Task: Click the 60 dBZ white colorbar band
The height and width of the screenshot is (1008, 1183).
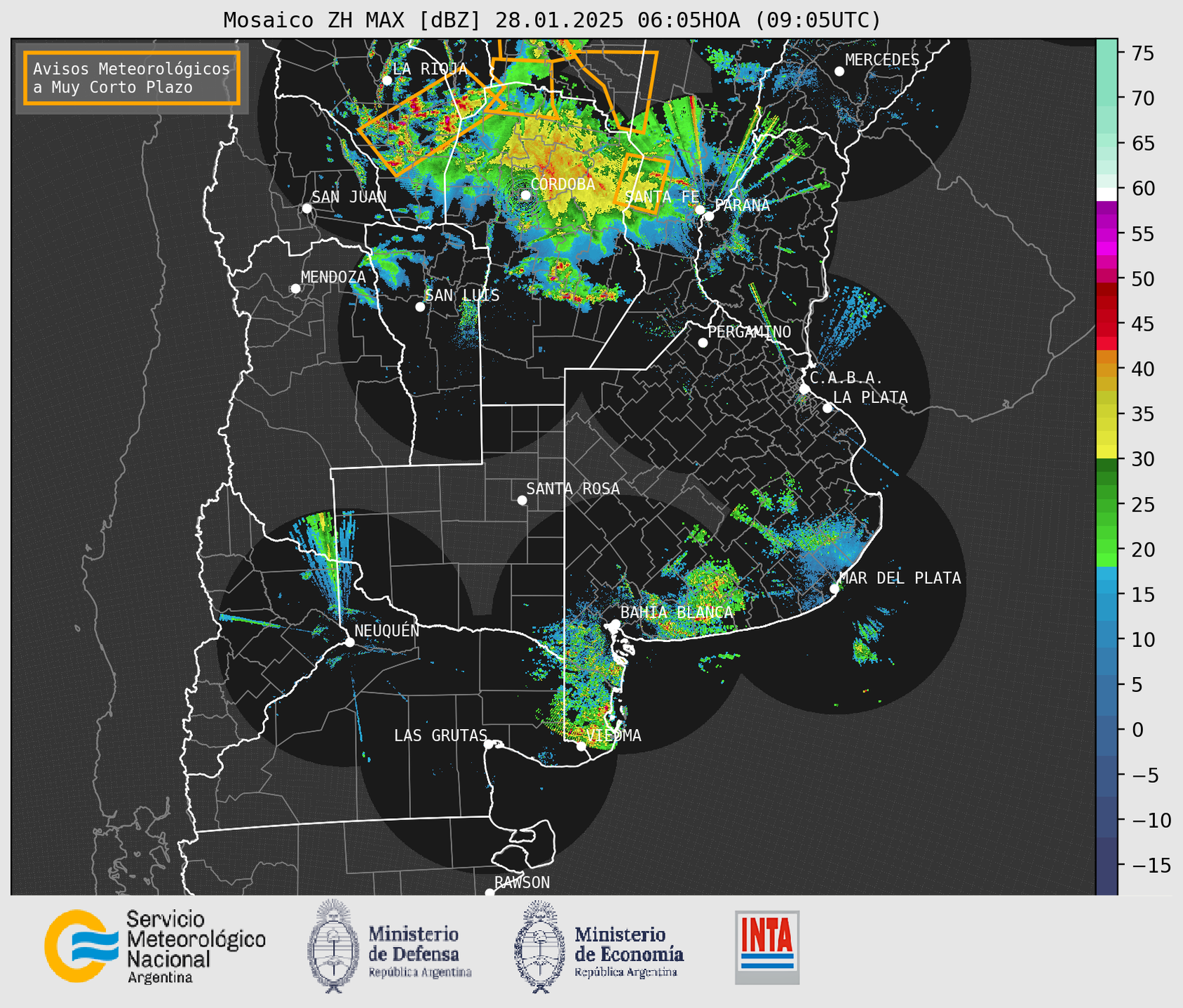Action: [1106, 194]
